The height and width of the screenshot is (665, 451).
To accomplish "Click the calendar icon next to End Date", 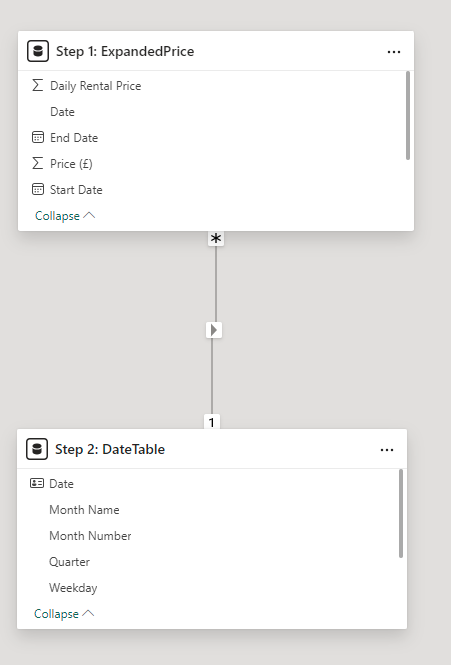I will pos(38,137).
